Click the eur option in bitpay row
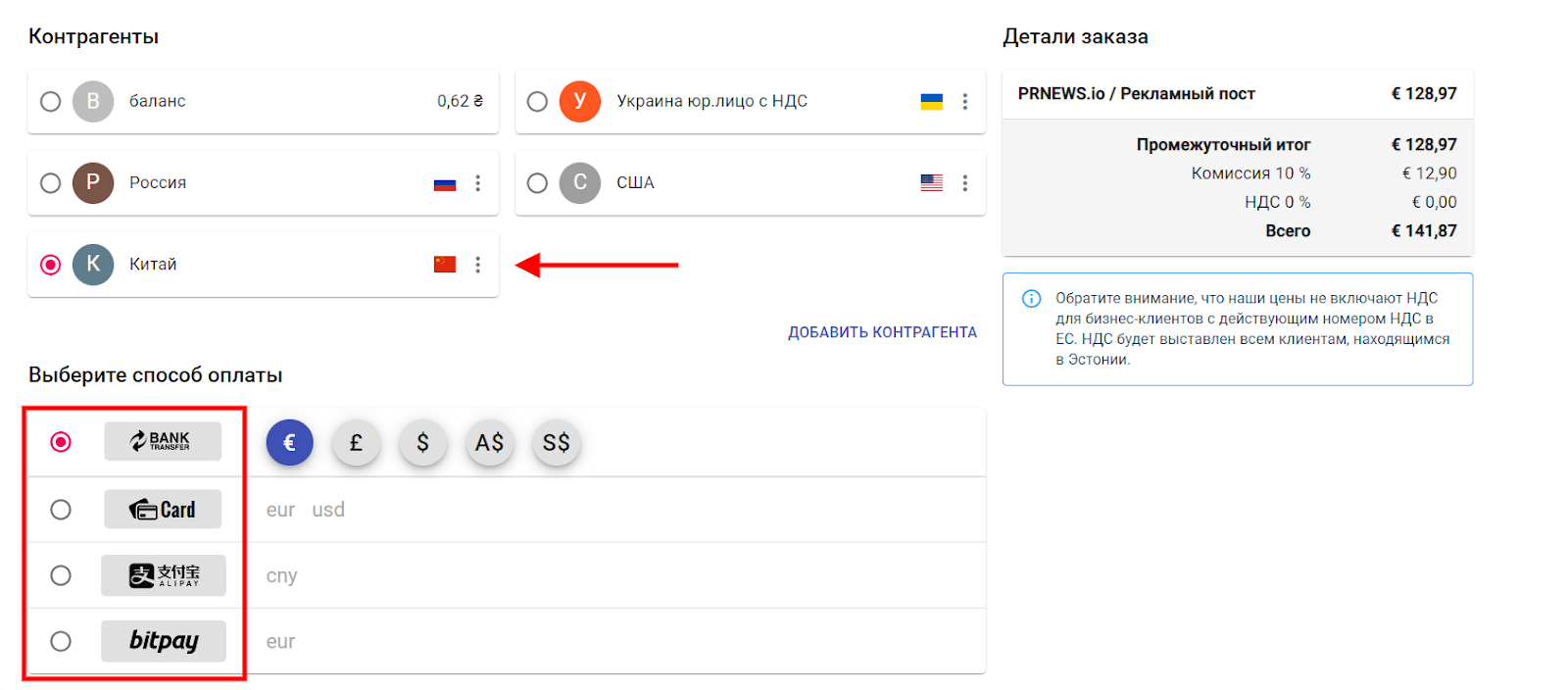The height and width of the screenshot is (690, 1568). (280, 642)
